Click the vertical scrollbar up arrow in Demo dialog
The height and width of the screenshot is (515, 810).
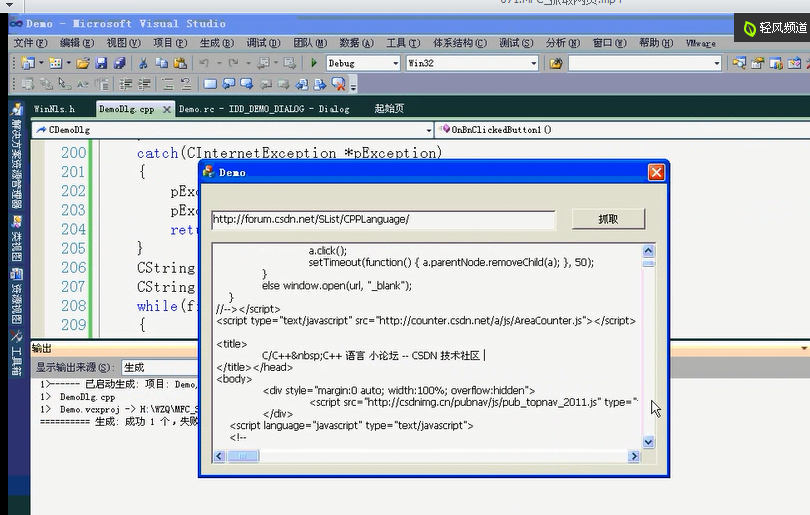click(x=648, y=251)
